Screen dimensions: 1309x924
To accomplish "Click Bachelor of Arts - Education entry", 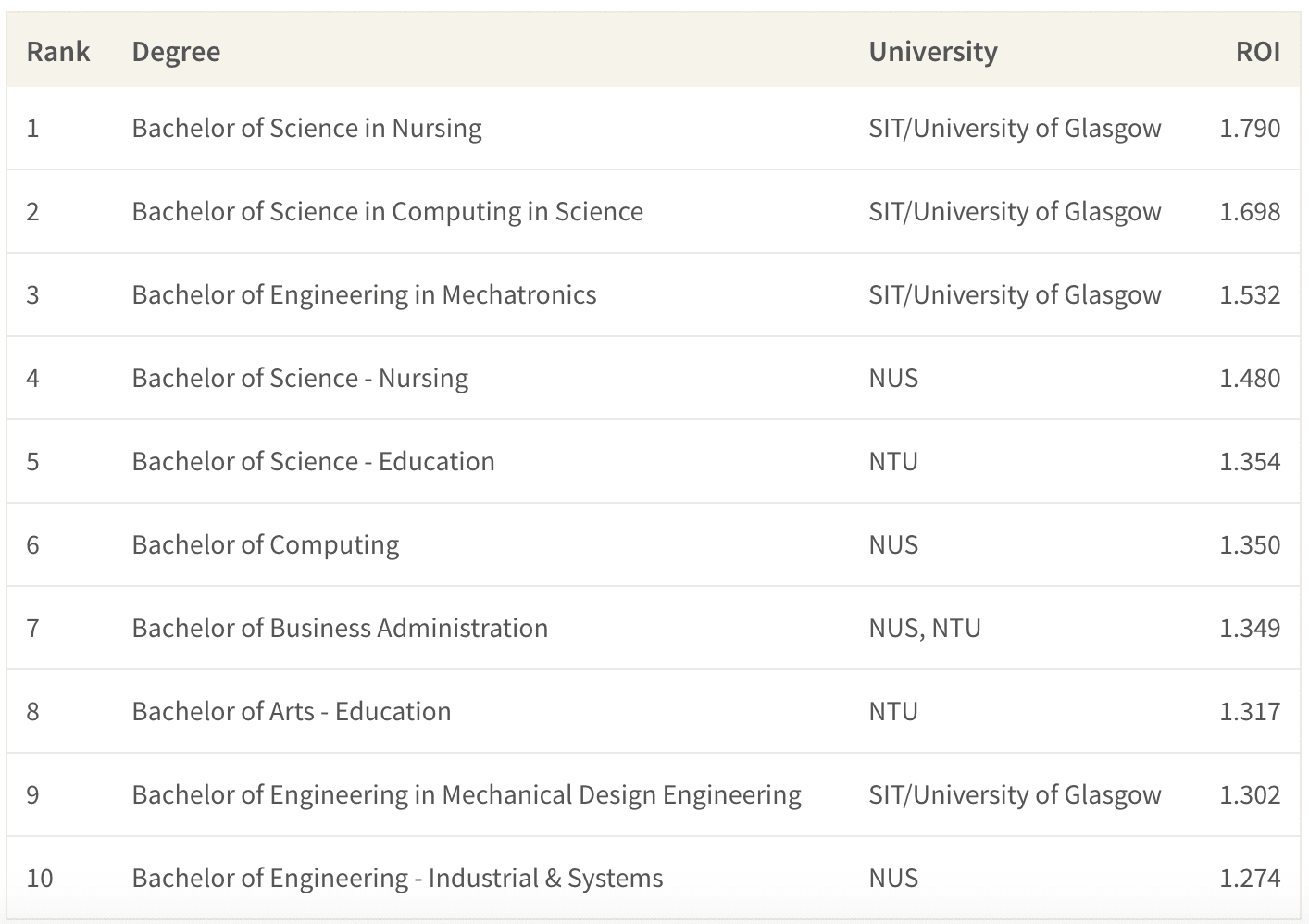I will click(292, 711).
